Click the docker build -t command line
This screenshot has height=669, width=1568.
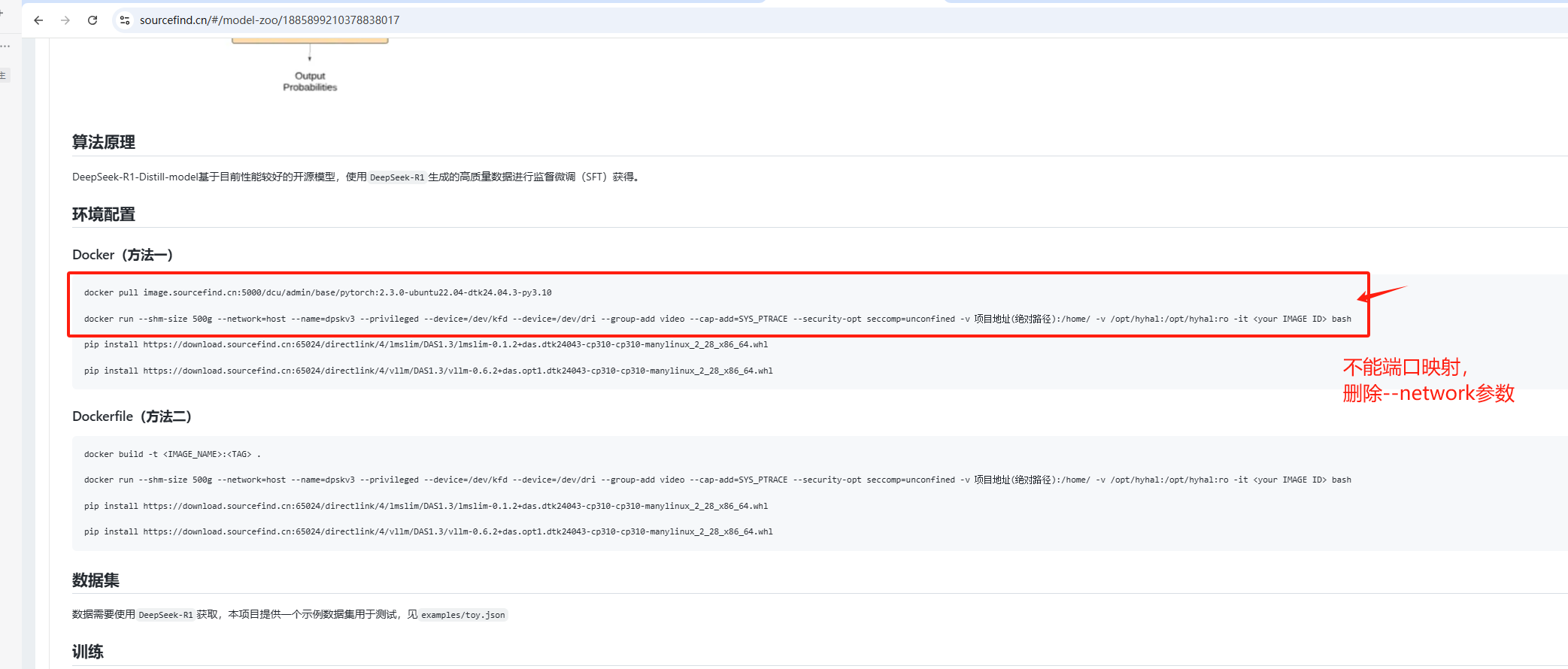[x=172, y=454]
